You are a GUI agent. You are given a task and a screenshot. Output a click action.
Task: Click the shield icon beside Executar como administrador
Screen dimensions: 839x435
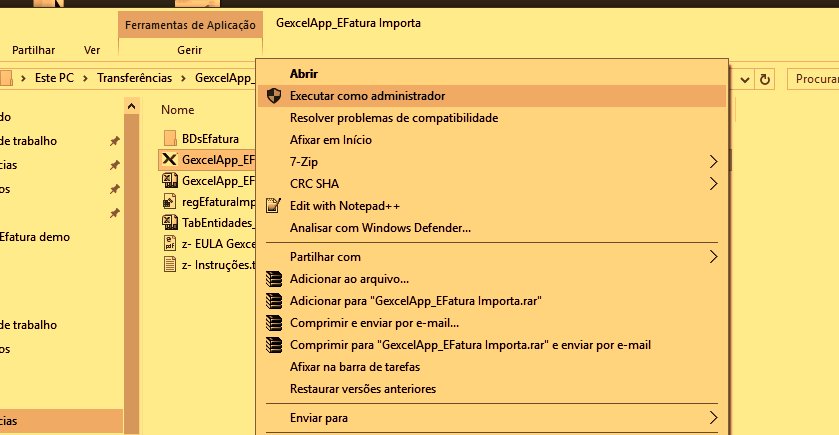(273, 96)
